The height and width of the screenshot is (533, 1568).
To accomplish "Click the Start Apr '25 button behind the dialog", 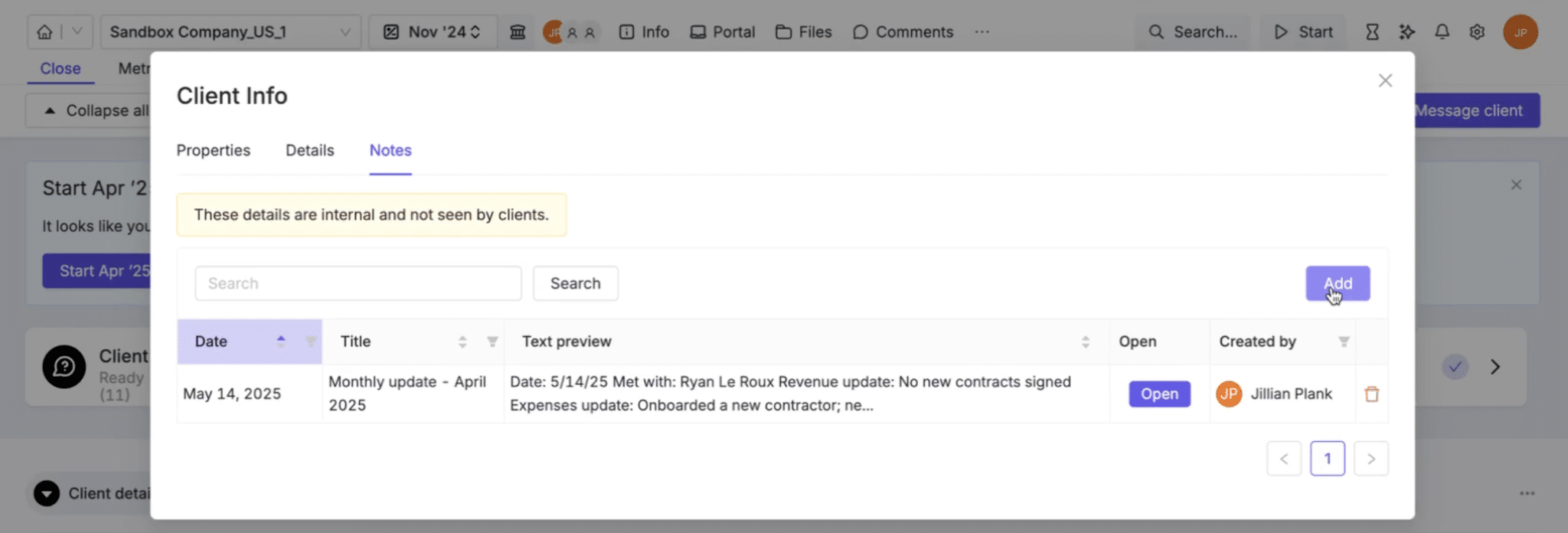I will pyautogui.click(x=96, y=271).
